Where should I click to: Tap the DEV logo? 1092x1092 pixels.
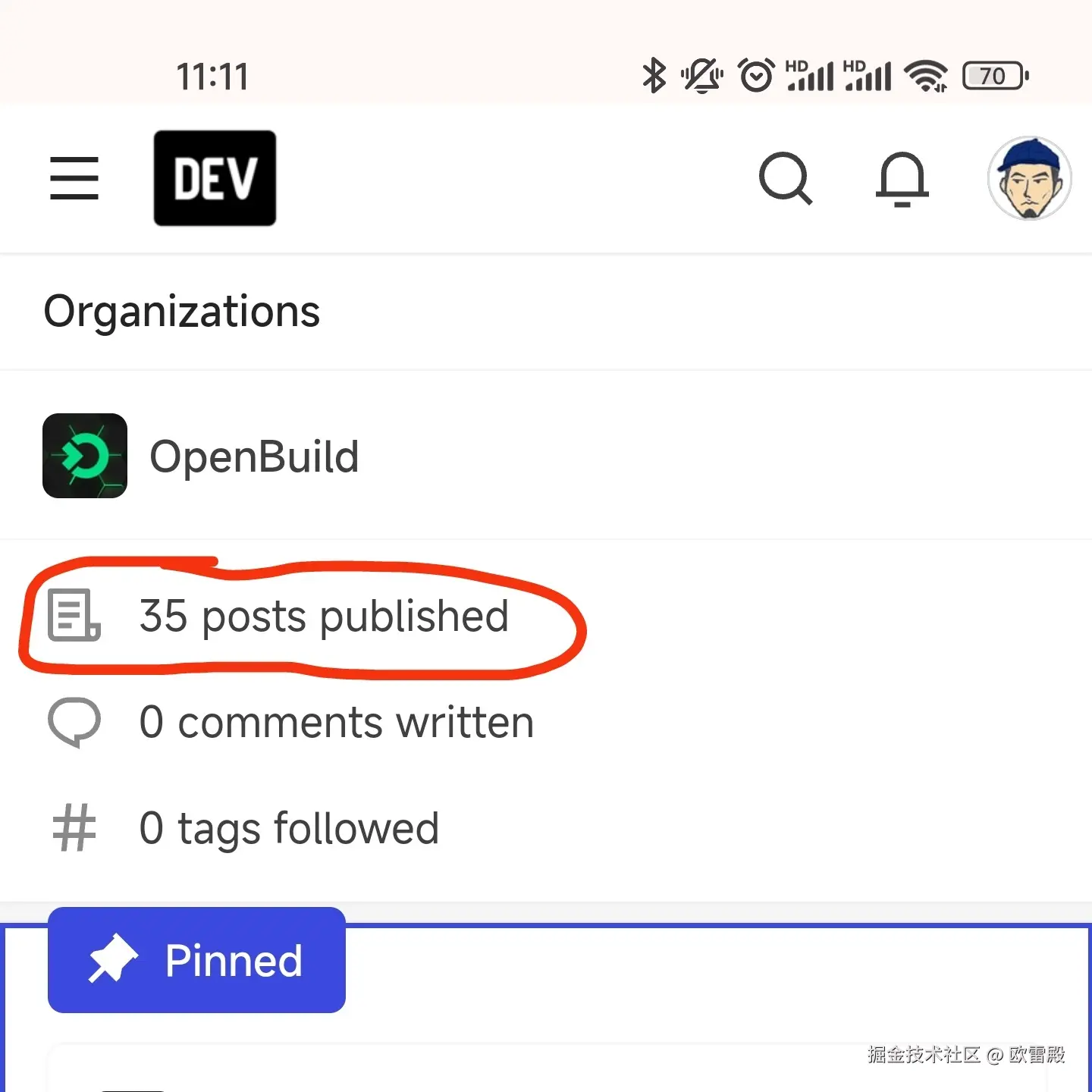coord(215,178)
